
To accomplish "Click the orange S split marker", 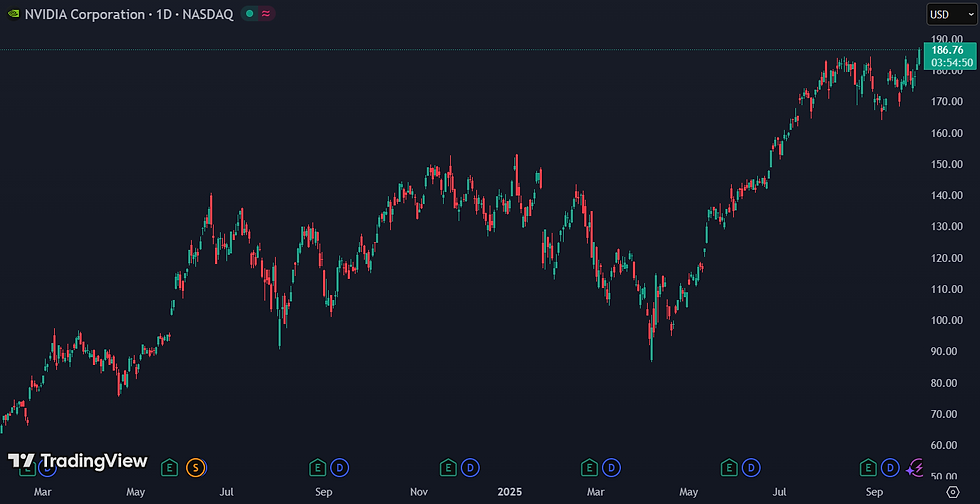I will coord(195,466).
